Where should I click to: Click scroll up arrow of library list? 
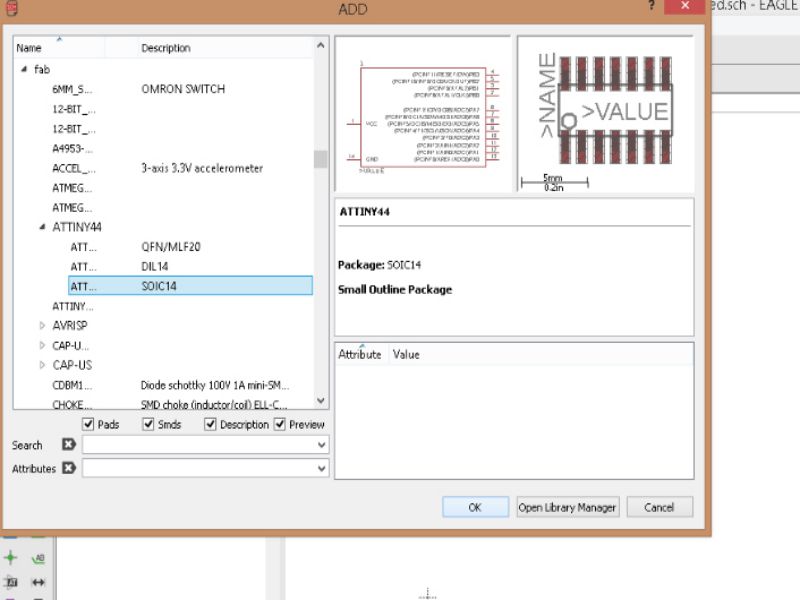pos(320,45)
